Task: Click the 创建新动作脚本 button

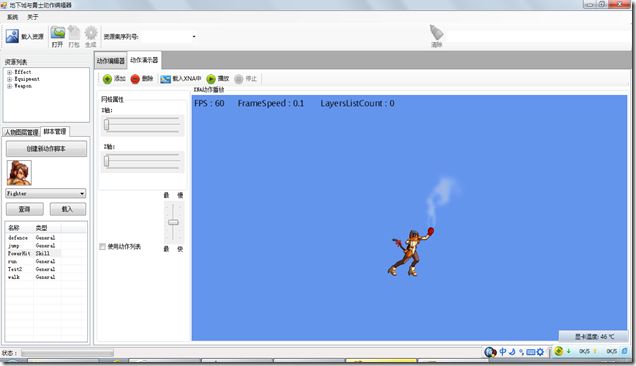Action: (46, 149)
